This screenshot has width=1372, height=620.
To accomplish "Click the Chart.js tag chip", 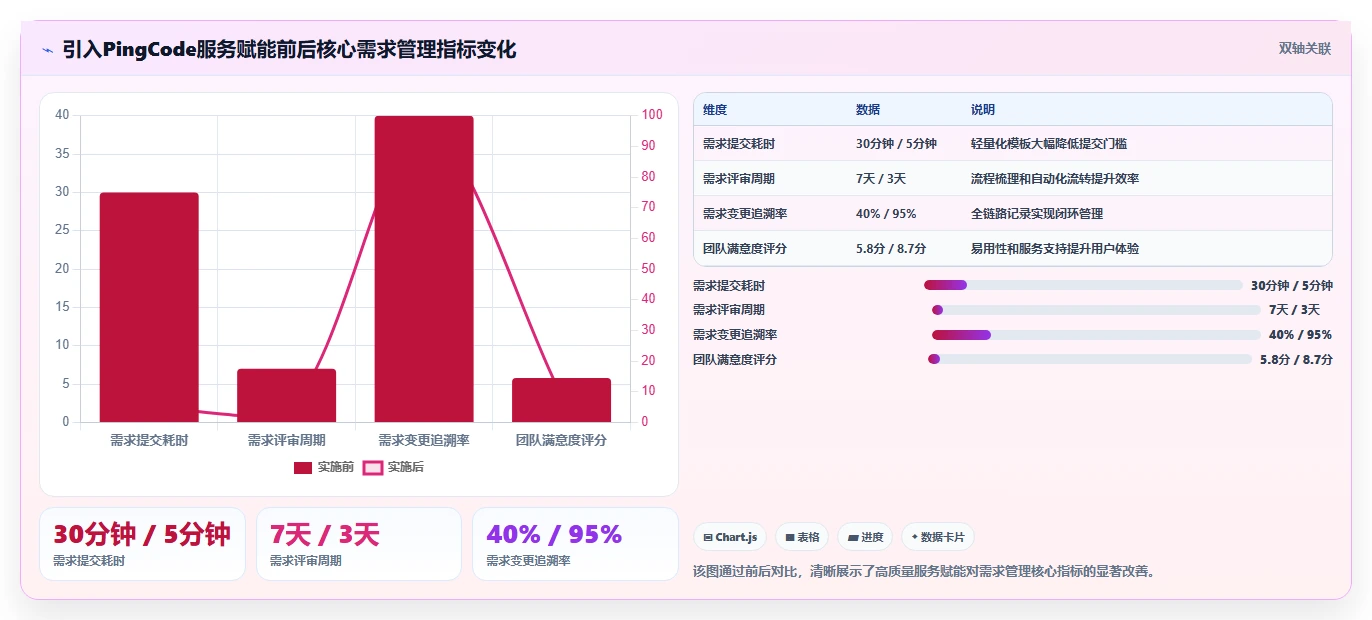I will click(x=730, y=537).
